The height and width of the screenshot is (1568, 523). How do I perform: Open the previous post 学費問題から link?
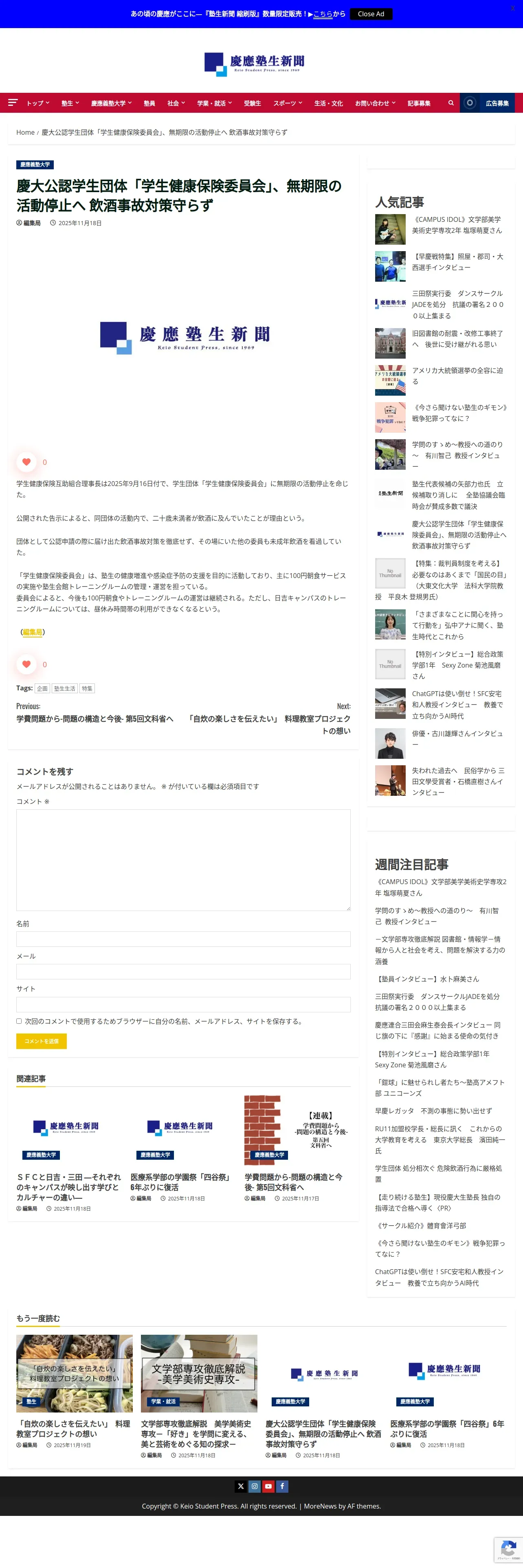tap(94, 719)
